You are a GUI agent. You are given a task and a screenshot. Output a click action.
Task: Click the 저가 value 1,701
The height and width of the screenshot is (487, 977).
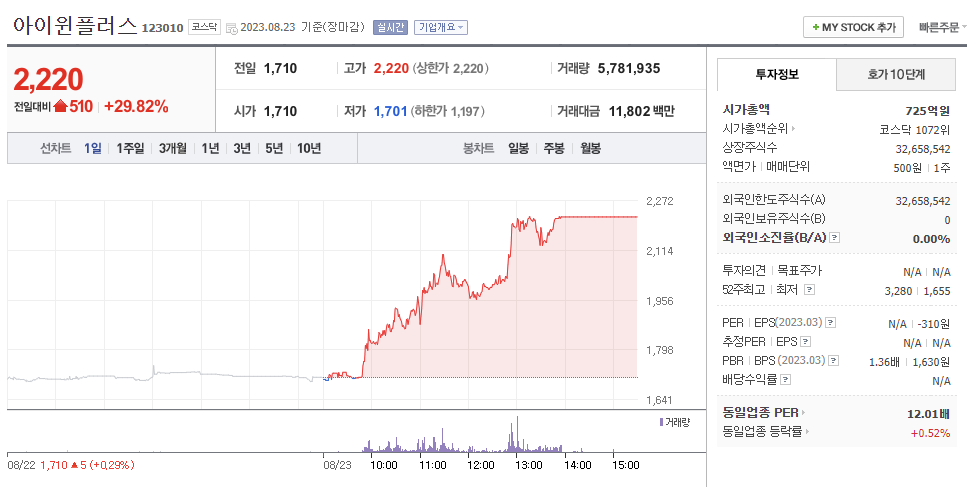click(x=390, y=111)
